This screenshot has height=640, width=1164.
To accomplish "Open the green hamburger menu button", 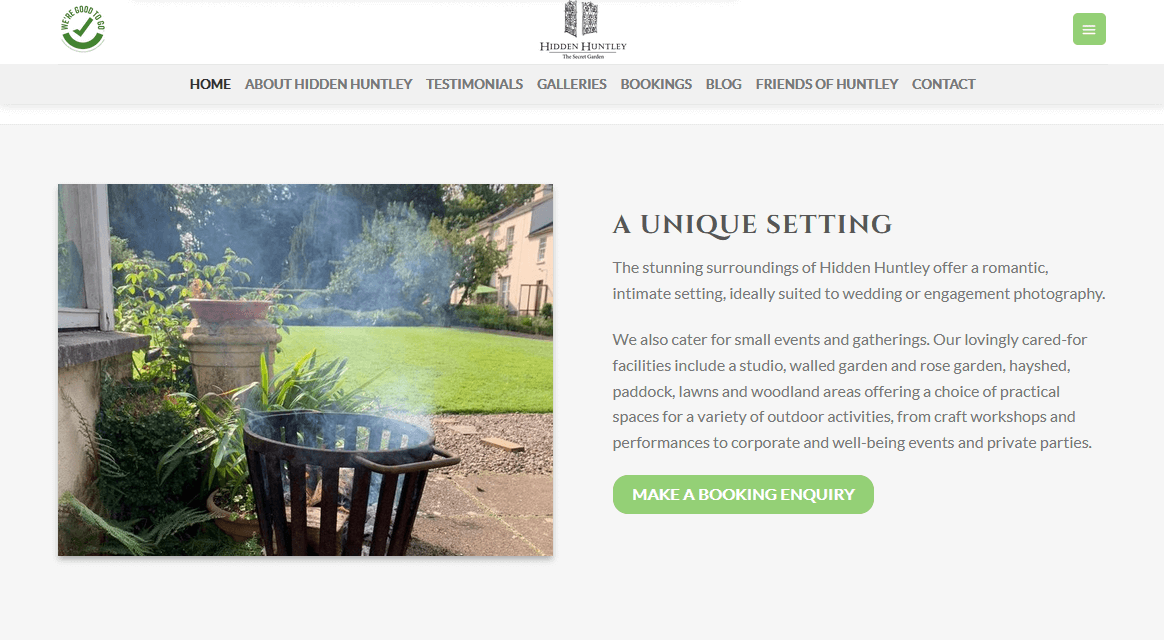I will tap(1089, 29).
